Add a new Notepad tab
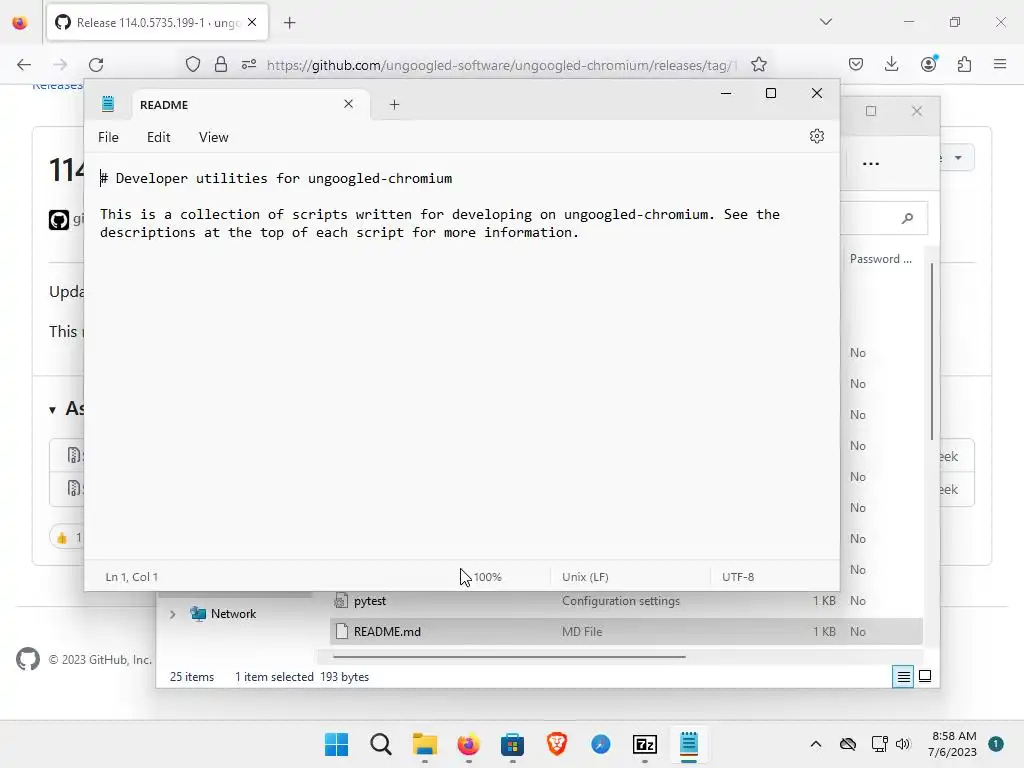The width and height of the screenshot is (1024, 768). click(x=394, y=104)
